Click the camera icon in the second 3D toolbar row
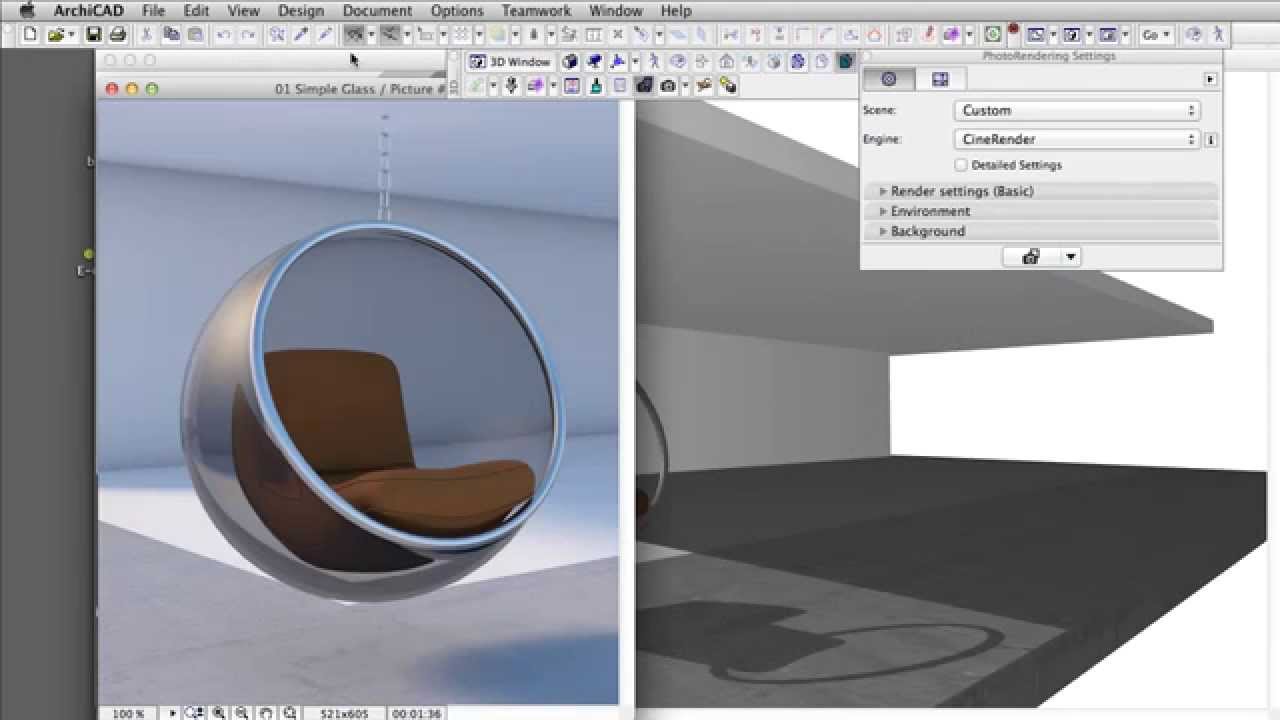Screen dimensions: 1280x720 668,86
